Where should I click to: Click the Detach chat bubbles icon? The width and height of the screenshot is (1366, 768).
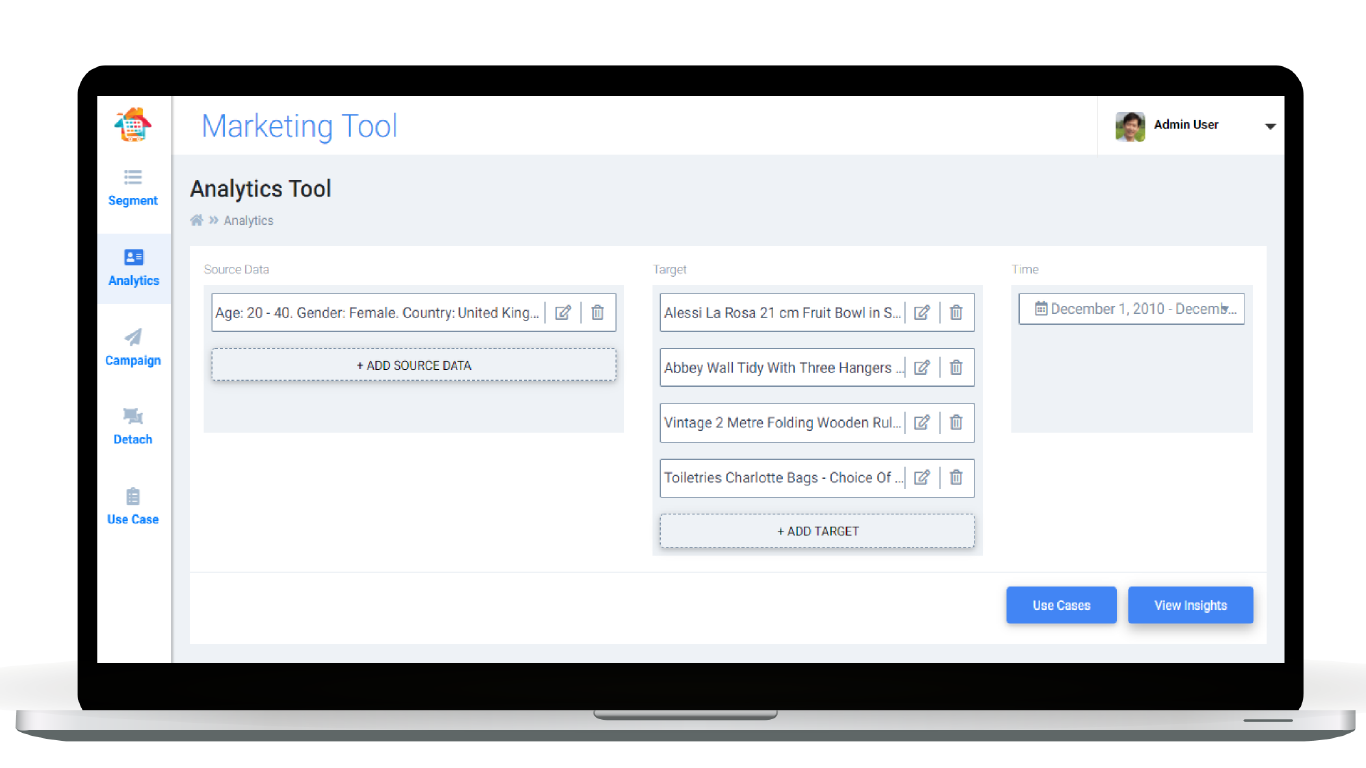click(133, 416)
